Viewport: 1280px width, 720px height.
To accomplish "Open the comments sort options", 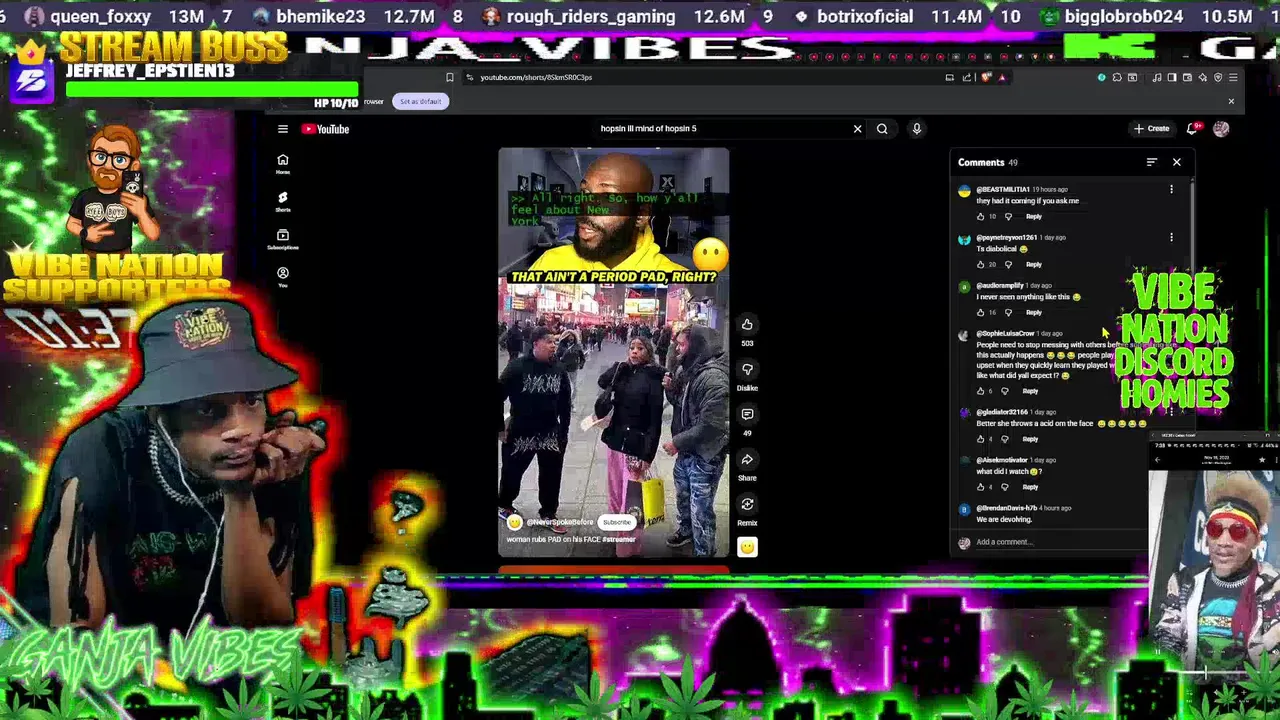I will pos(1152,162).
